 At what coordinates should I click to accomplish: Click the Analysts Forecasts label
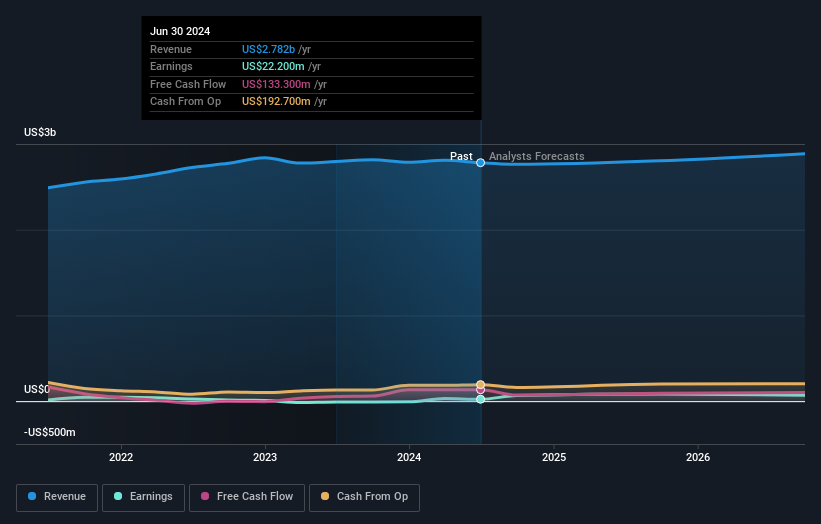[537, 156]
